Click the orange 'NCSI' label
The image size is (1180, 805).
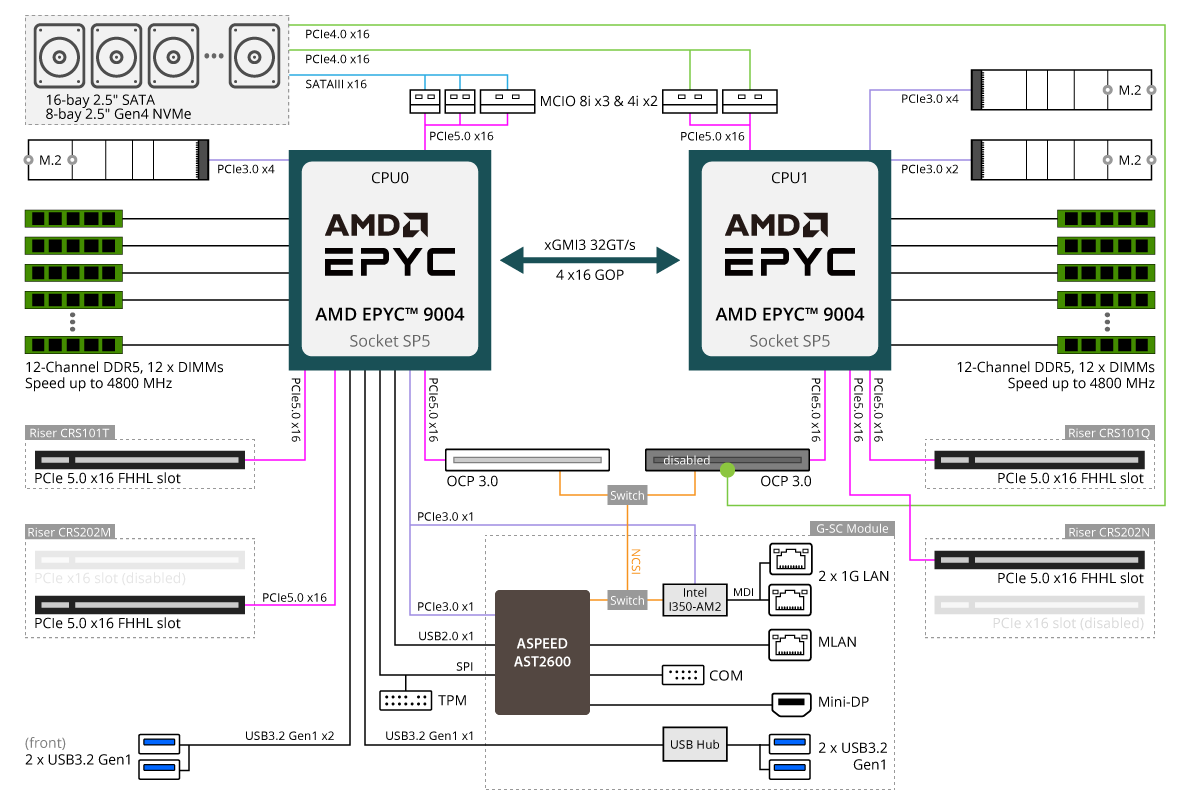point(635,561)
